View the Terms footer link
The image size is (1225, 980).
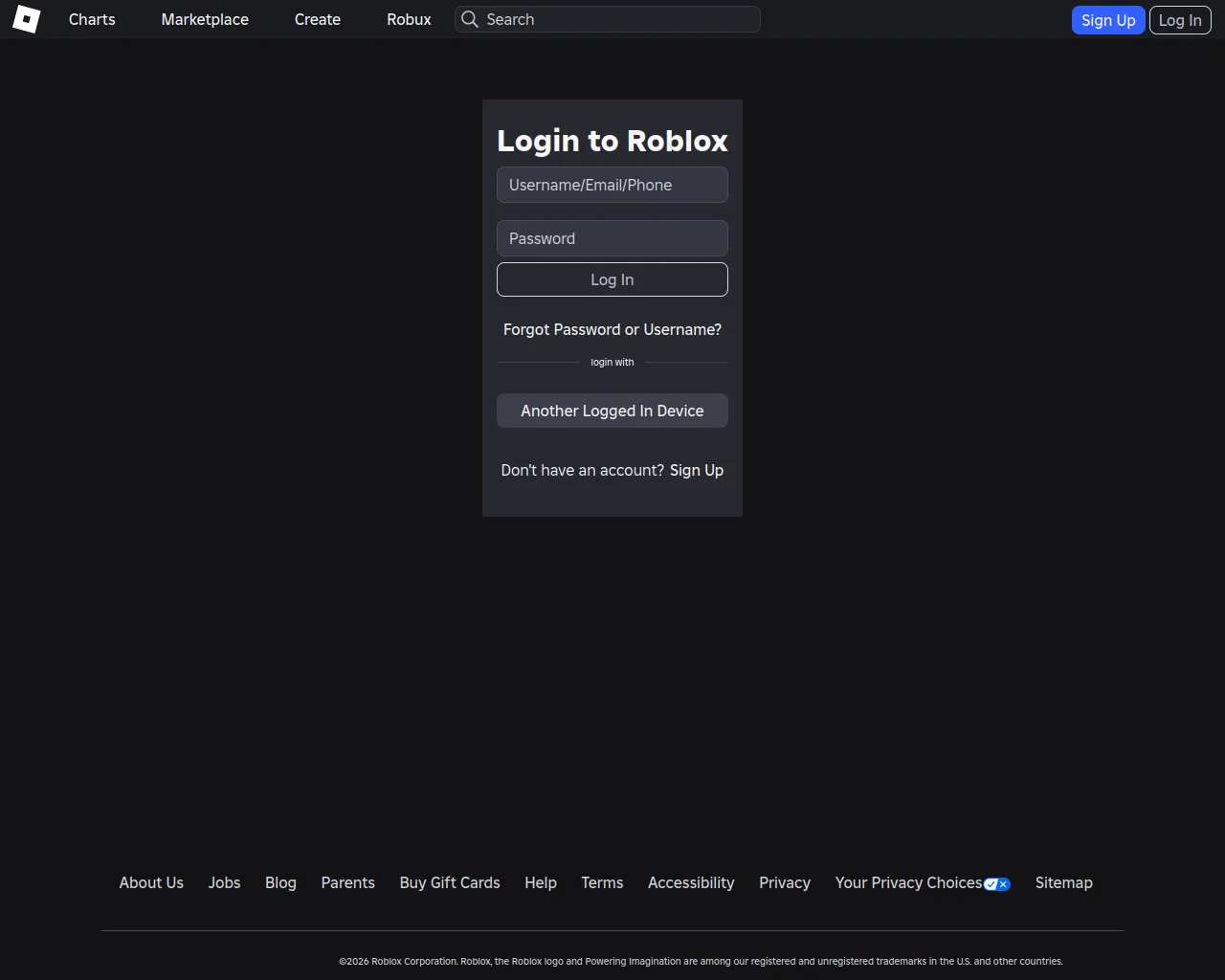602,882
